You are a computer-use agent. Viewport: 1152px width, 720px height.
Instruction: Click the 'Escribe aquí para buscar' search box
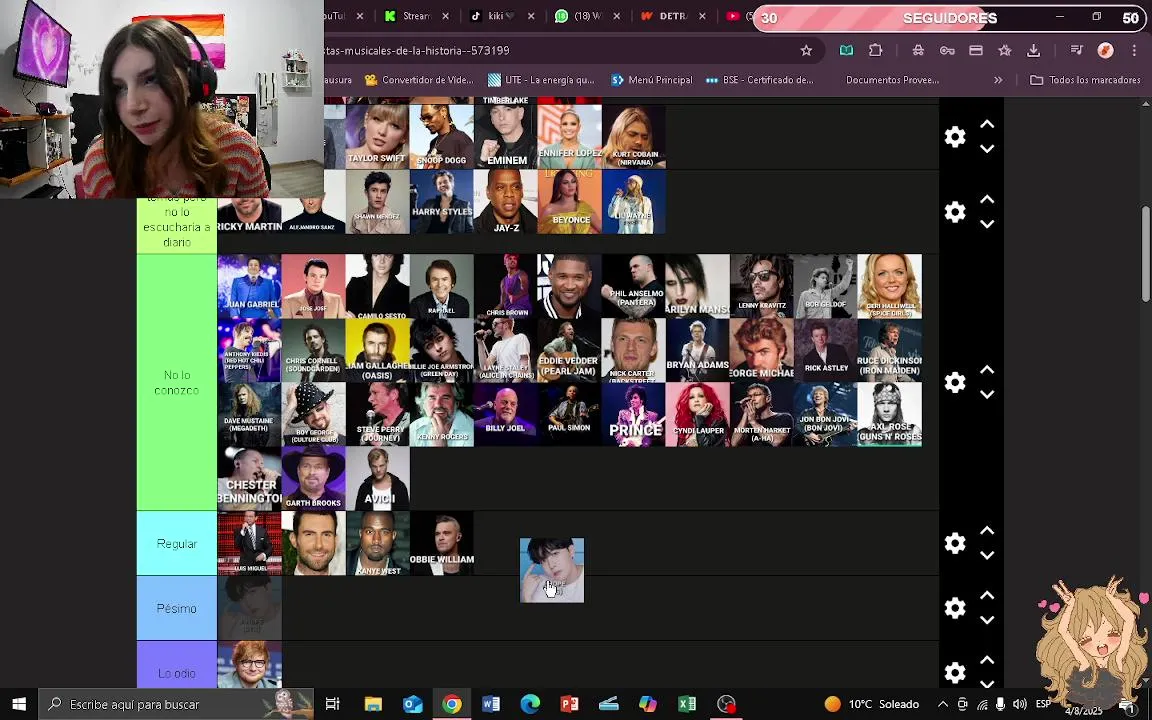(x=176, y=704)
